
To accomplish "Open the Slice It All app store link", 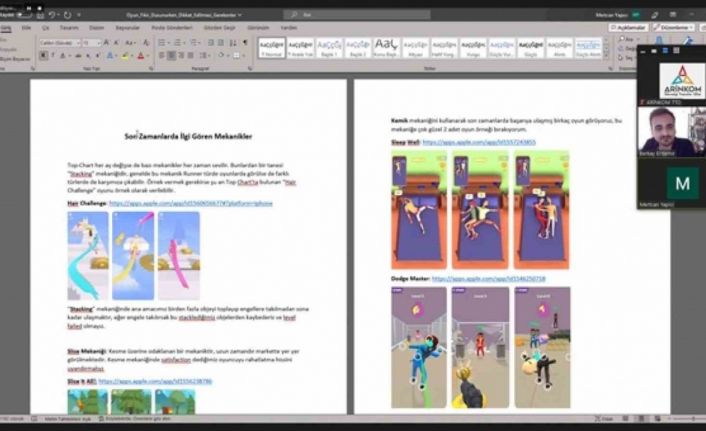I will pos(155,381).
